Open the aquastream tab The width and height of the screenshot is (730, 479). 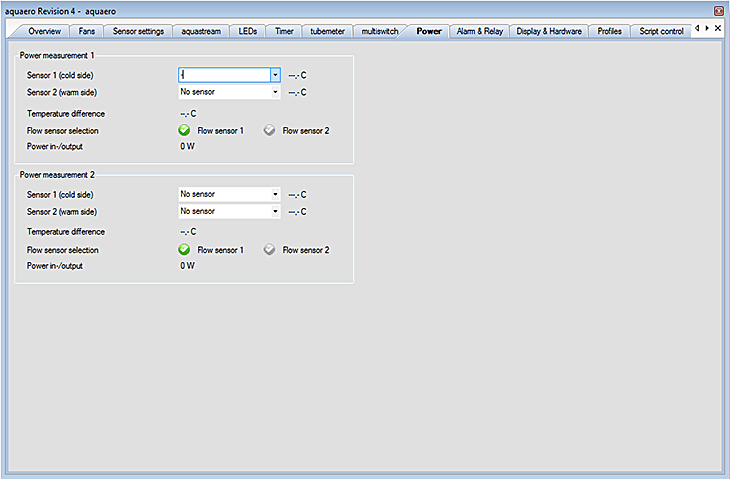[x=201, y=31]
